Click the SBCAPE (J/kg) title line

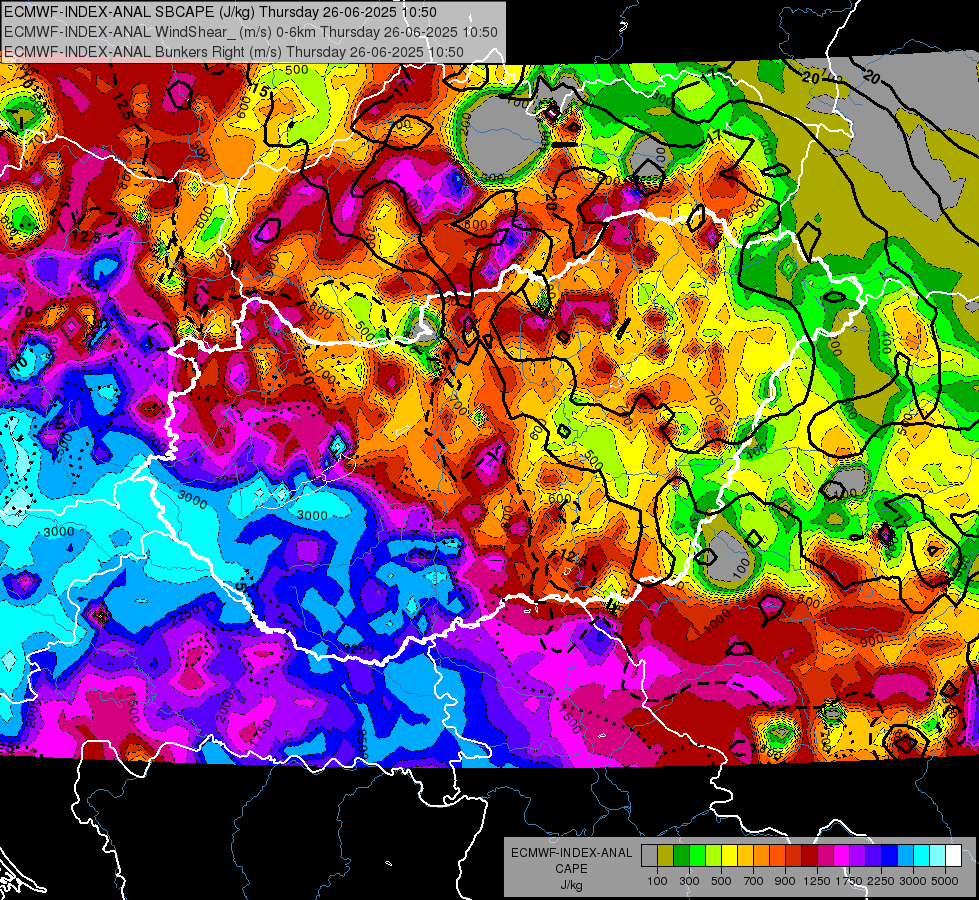coord(220,12)
